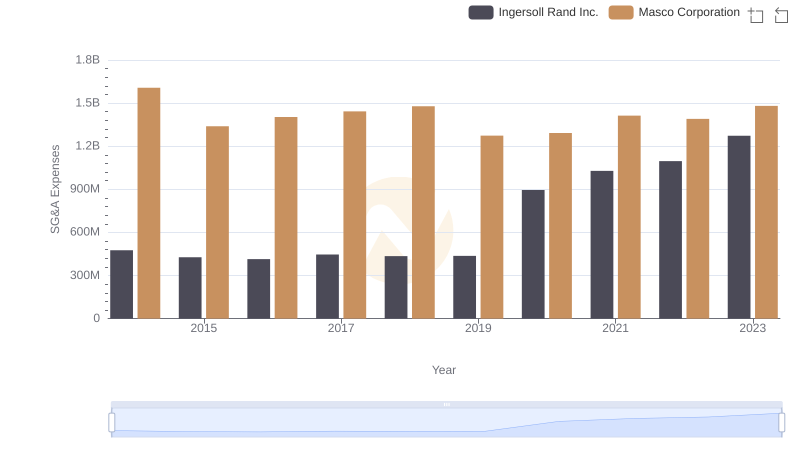Screen dimensions: 800x461
Task: Click the 2019 x-axis label
Action: [x=478, y=328]
